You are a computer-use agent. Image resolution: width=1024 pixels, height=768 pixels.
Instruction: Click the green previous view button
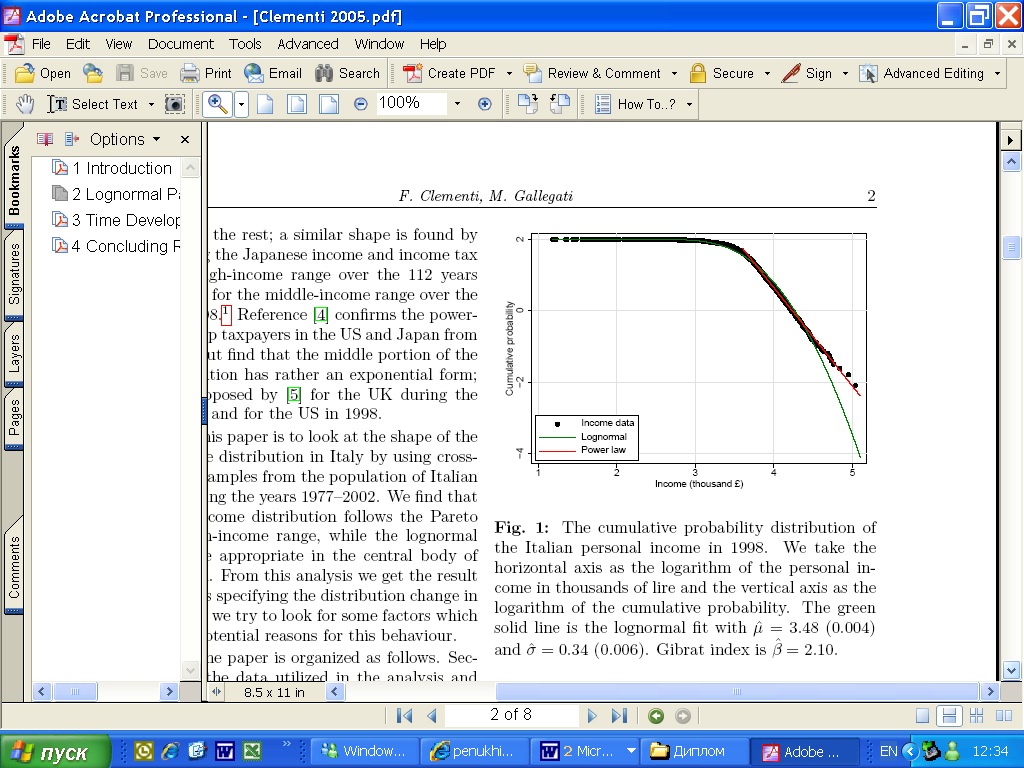(x=656, y=716)
